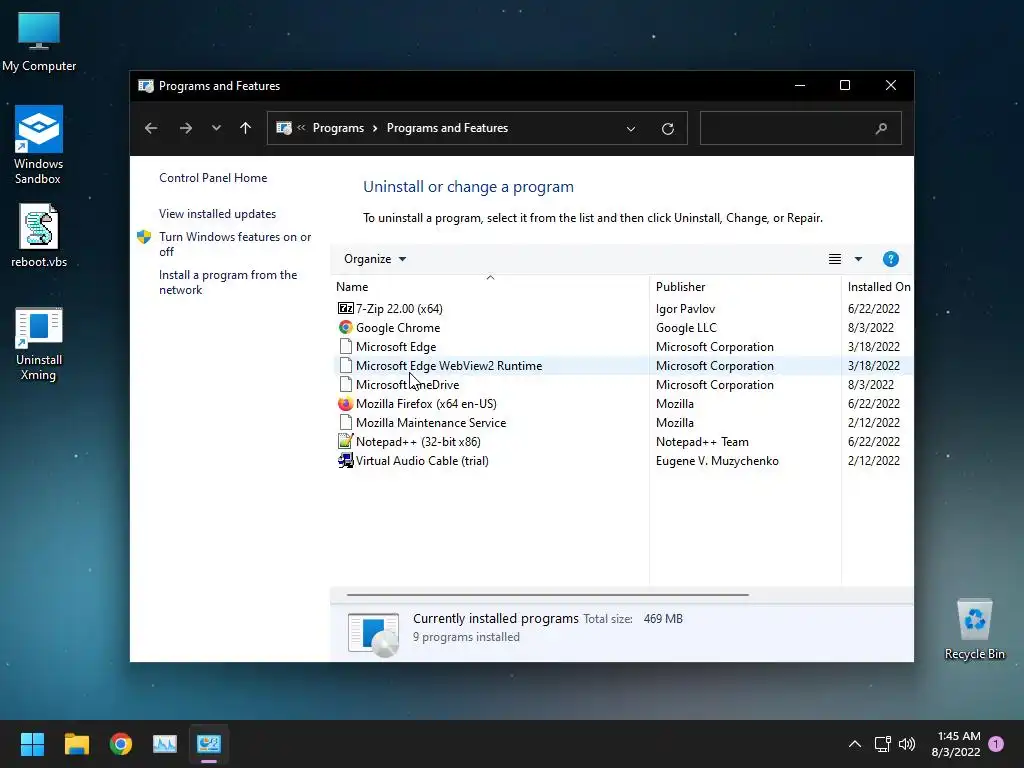This screenshot has height=768, width=1024.
Task: Open the view options dropdown arrow
Action: [x=858, y=259]
